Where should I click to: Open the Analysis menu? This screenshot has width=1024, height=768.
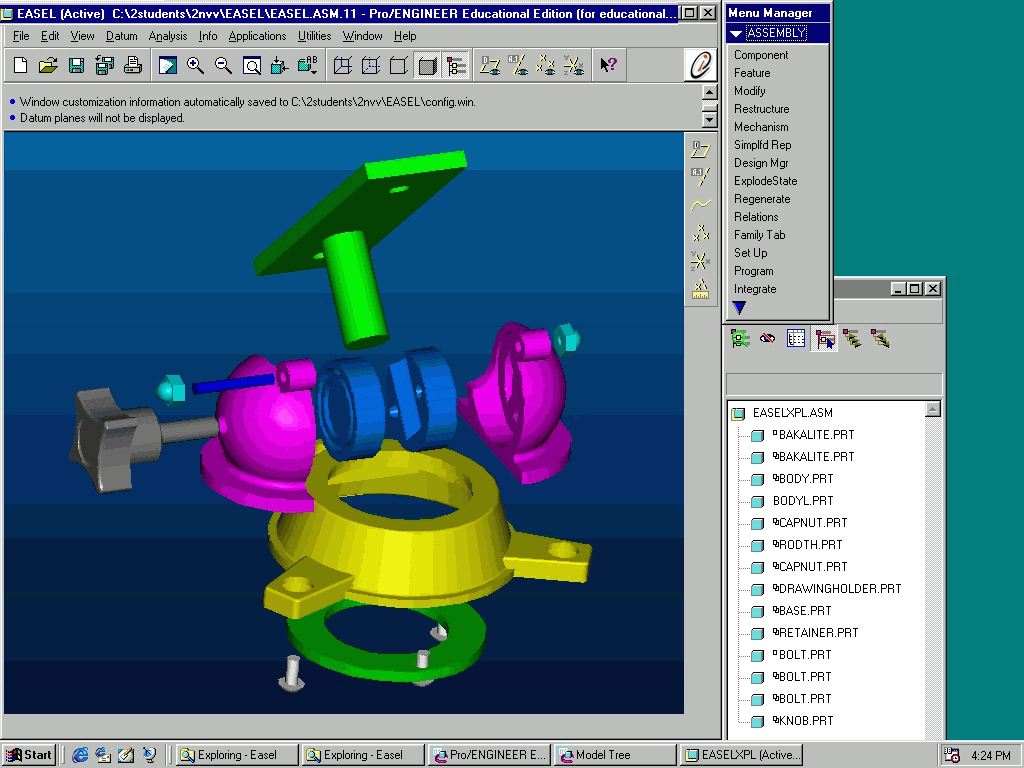[x=168, y=36]
